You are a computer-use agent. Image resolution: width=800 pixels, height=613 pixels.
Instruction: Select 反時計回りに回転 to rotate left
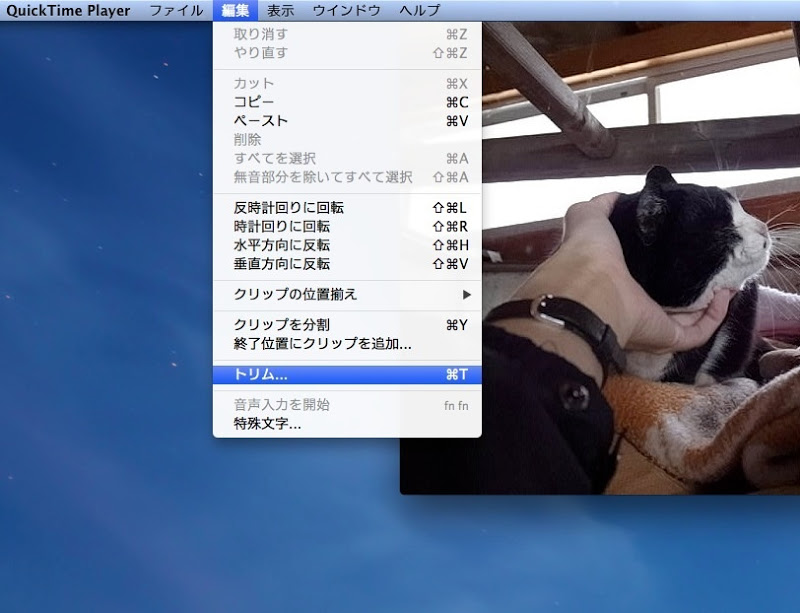click(347, 208)
